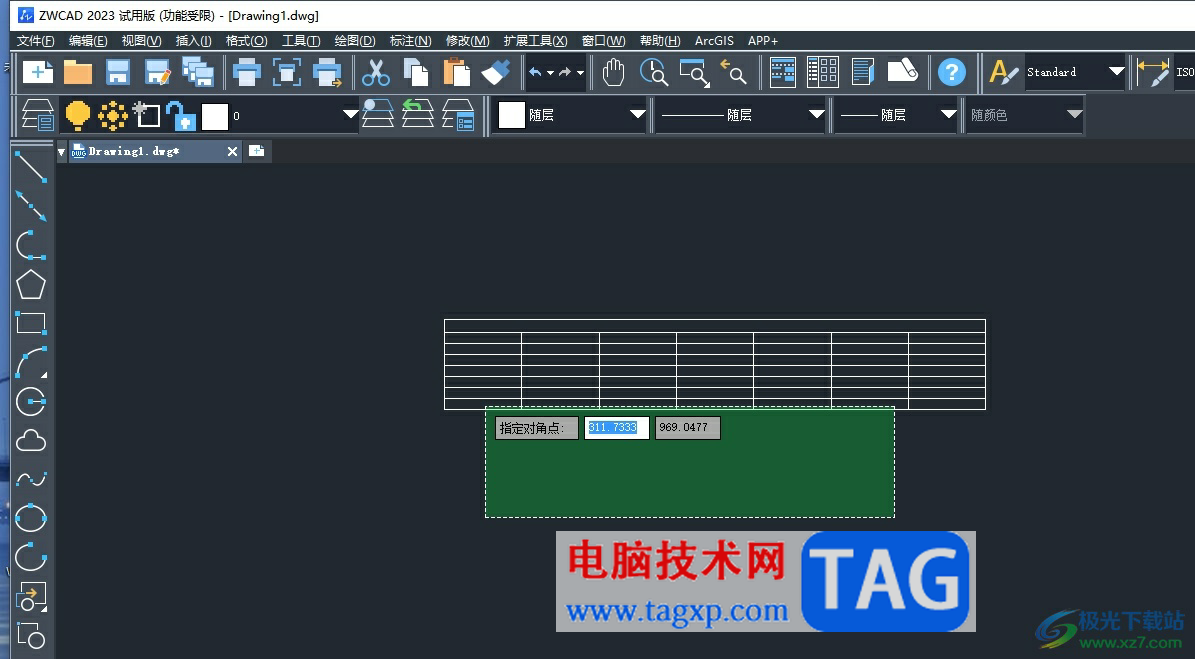Click the Make Object's Layer Current icon
The width and height of the screenshot is (1195, 659).
click(x=378, y=114)
